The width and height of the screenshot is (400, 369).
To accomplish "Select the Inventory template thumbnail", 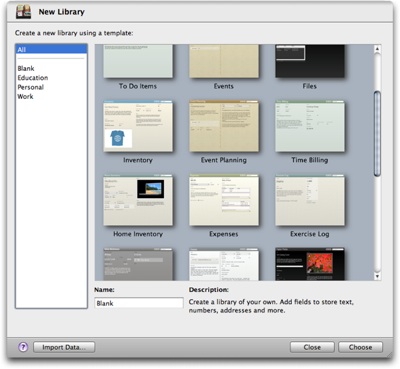I will 138,126.
